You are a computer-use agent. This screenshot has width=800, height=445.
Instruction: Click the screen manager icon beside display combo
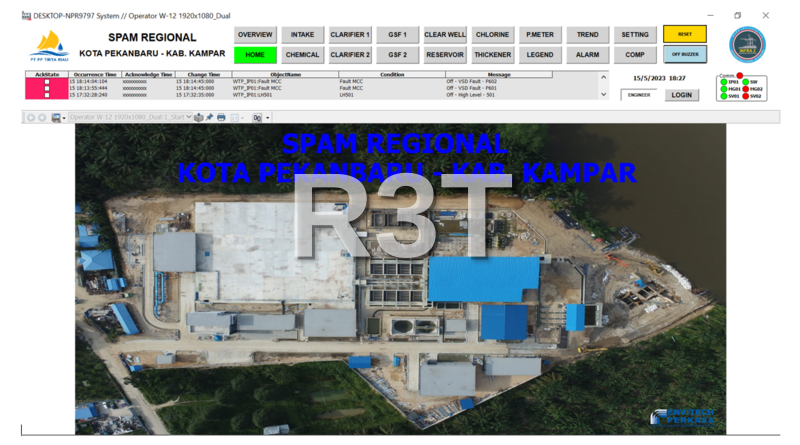click(198, 117)
